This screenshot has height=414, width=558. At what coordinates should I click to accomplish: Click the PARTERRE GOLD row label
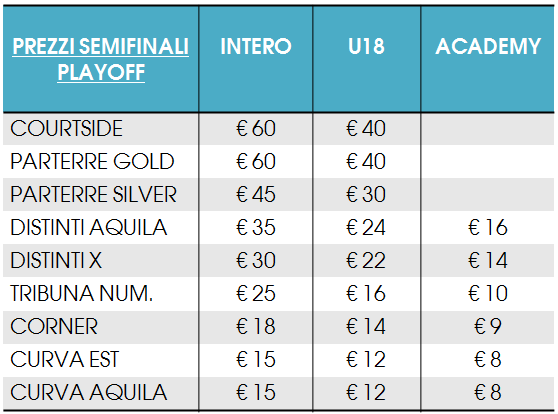tap(92, 161)
